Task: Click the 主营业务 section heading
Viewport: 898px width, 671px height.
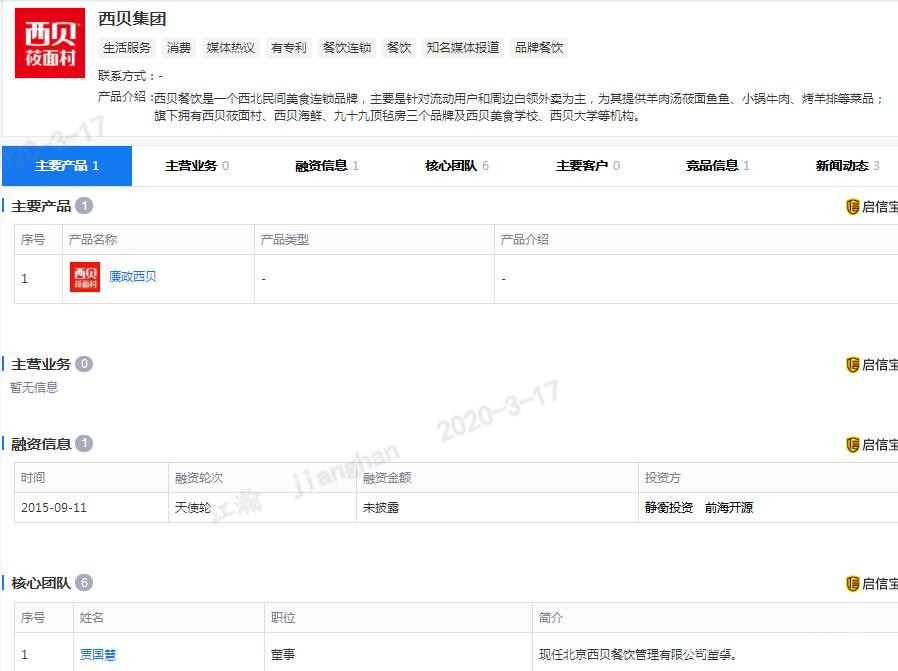Action: (x=41, y=364)
